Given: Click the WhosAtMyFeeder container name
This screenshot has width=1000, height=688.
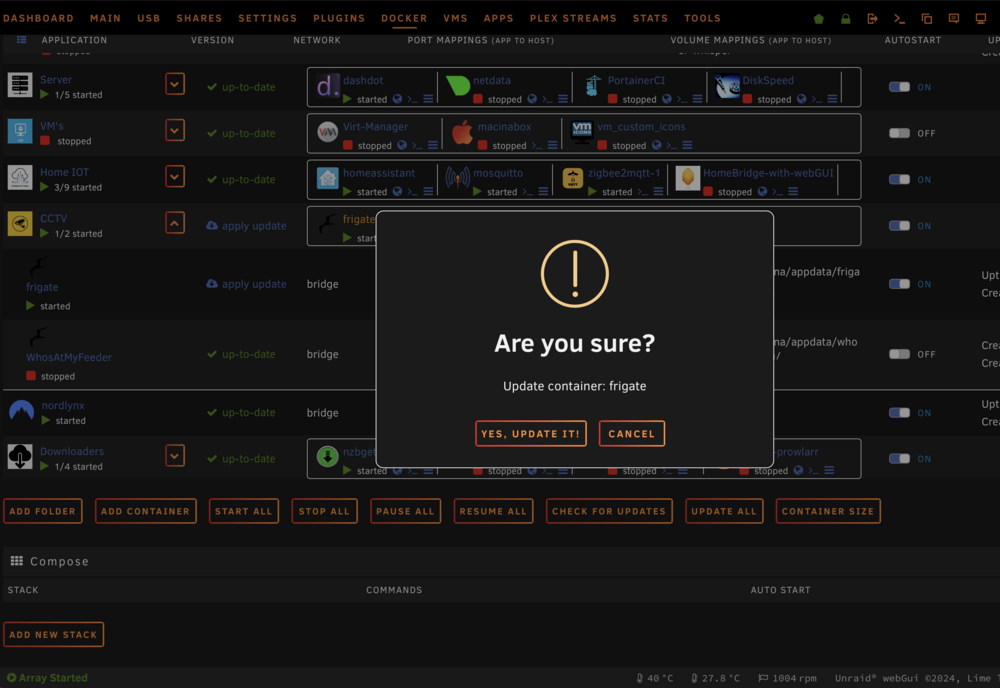Looking at the screenshot, I should pyautogui.click(x=69, y=357).
